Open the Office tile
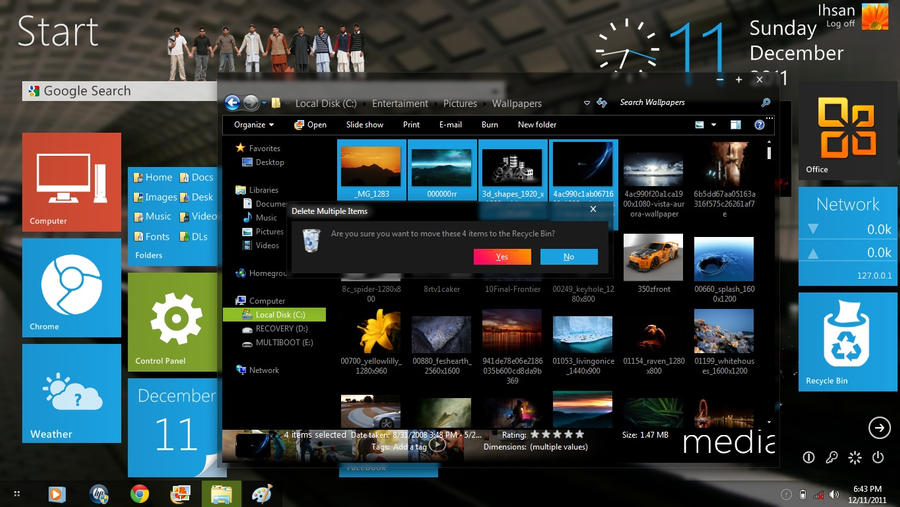900x507 pixels. point(848,130)
